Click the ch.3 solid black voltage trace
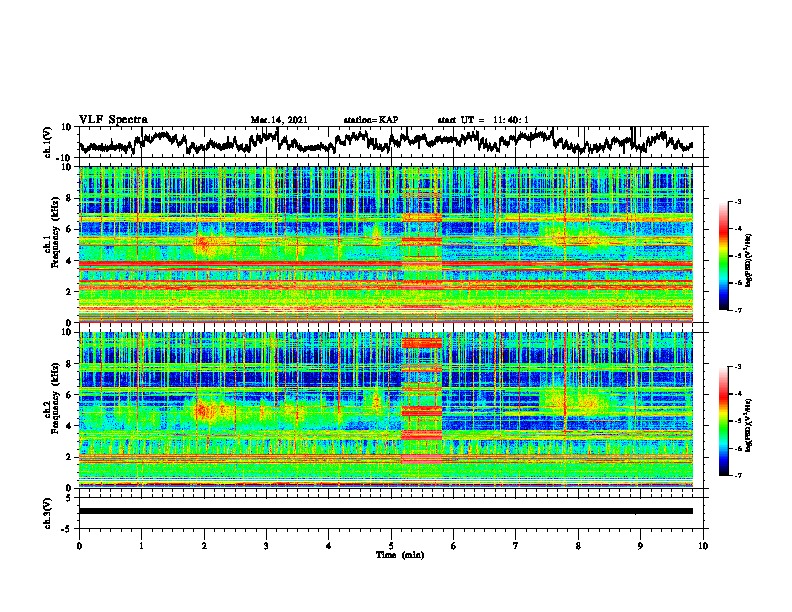This screenshot has width=792, height=612. coord(386,511)
